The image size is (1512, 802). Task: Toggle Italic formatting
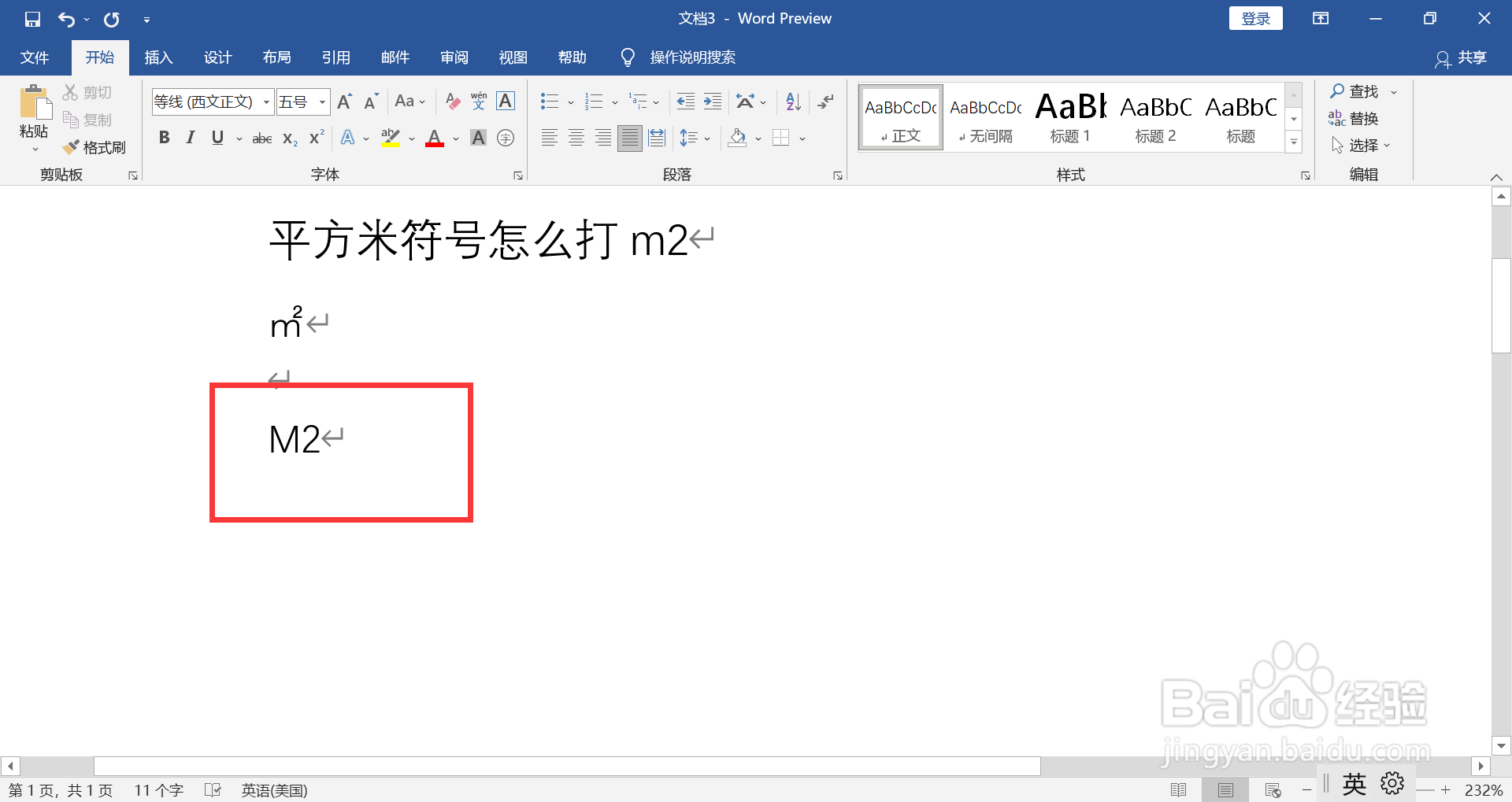(190, 138)
